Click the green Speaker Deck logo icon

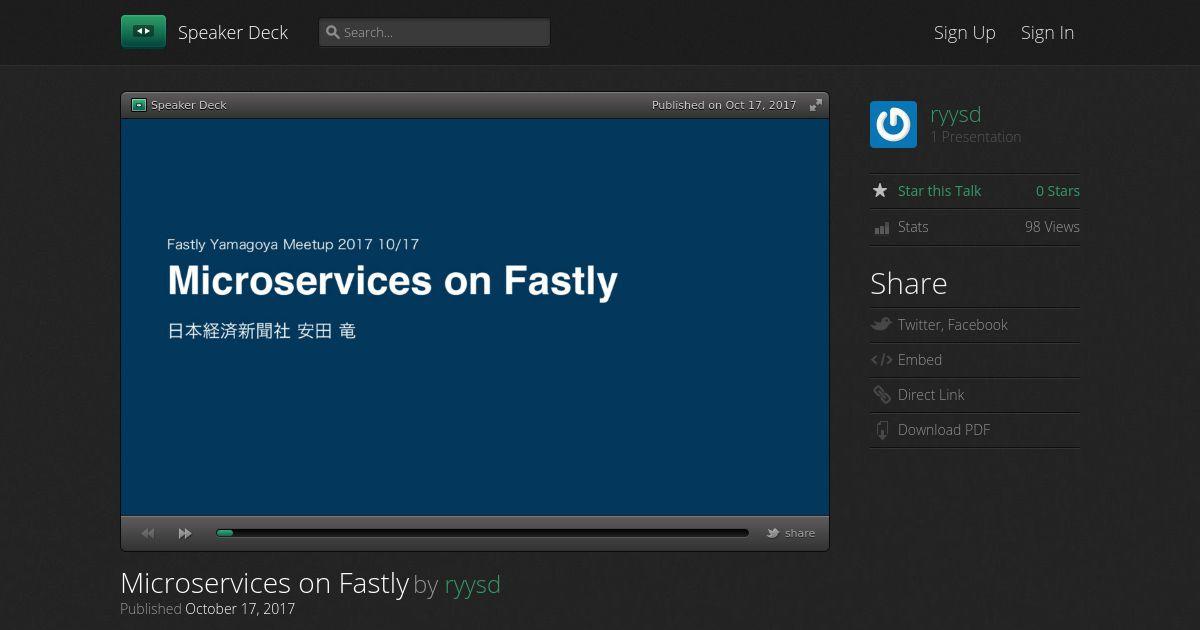coord(143,32)
